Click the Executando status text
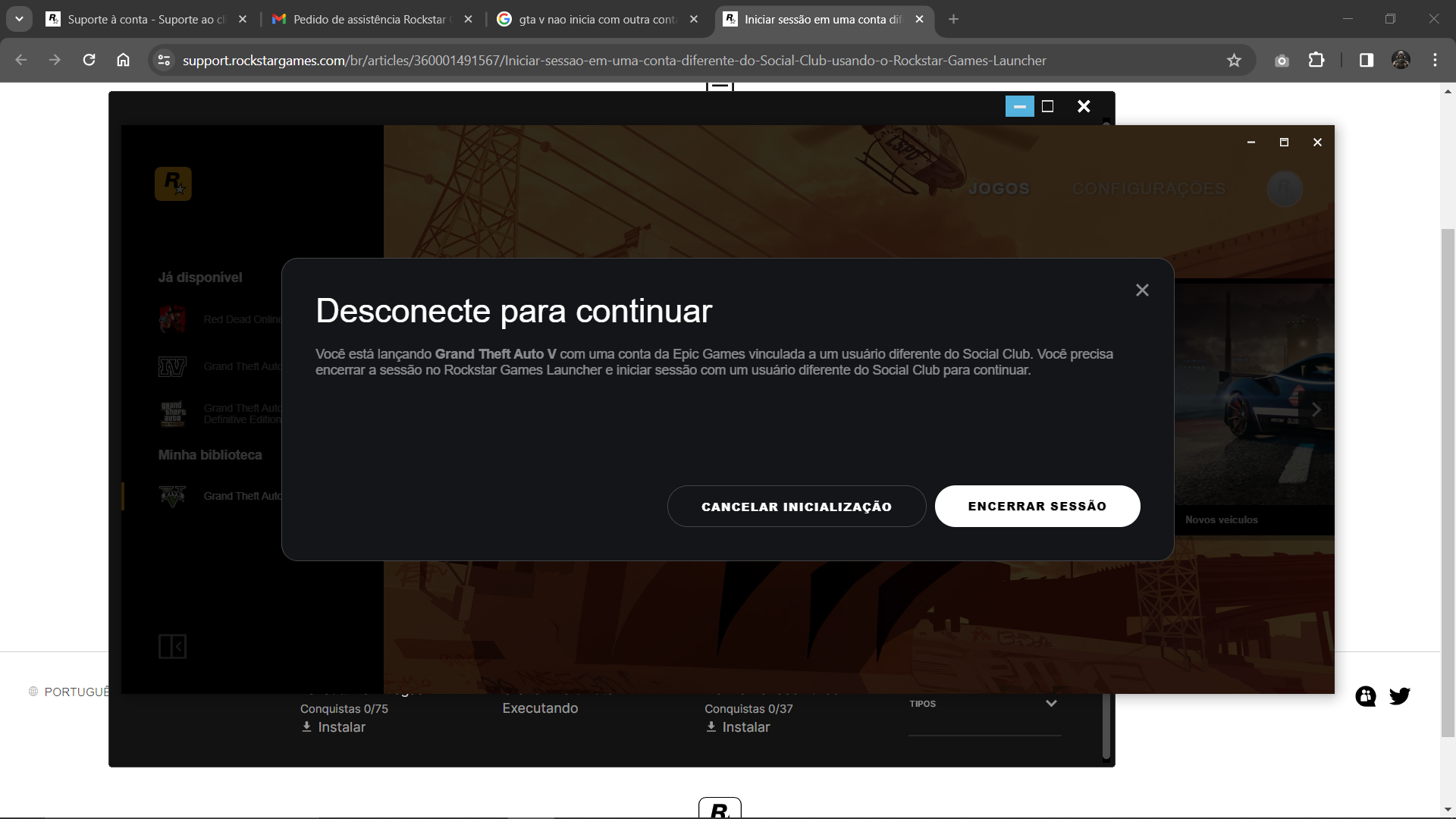Image resolution: width=1456 pixels, height=819 pixels. [x=540, y=708]
